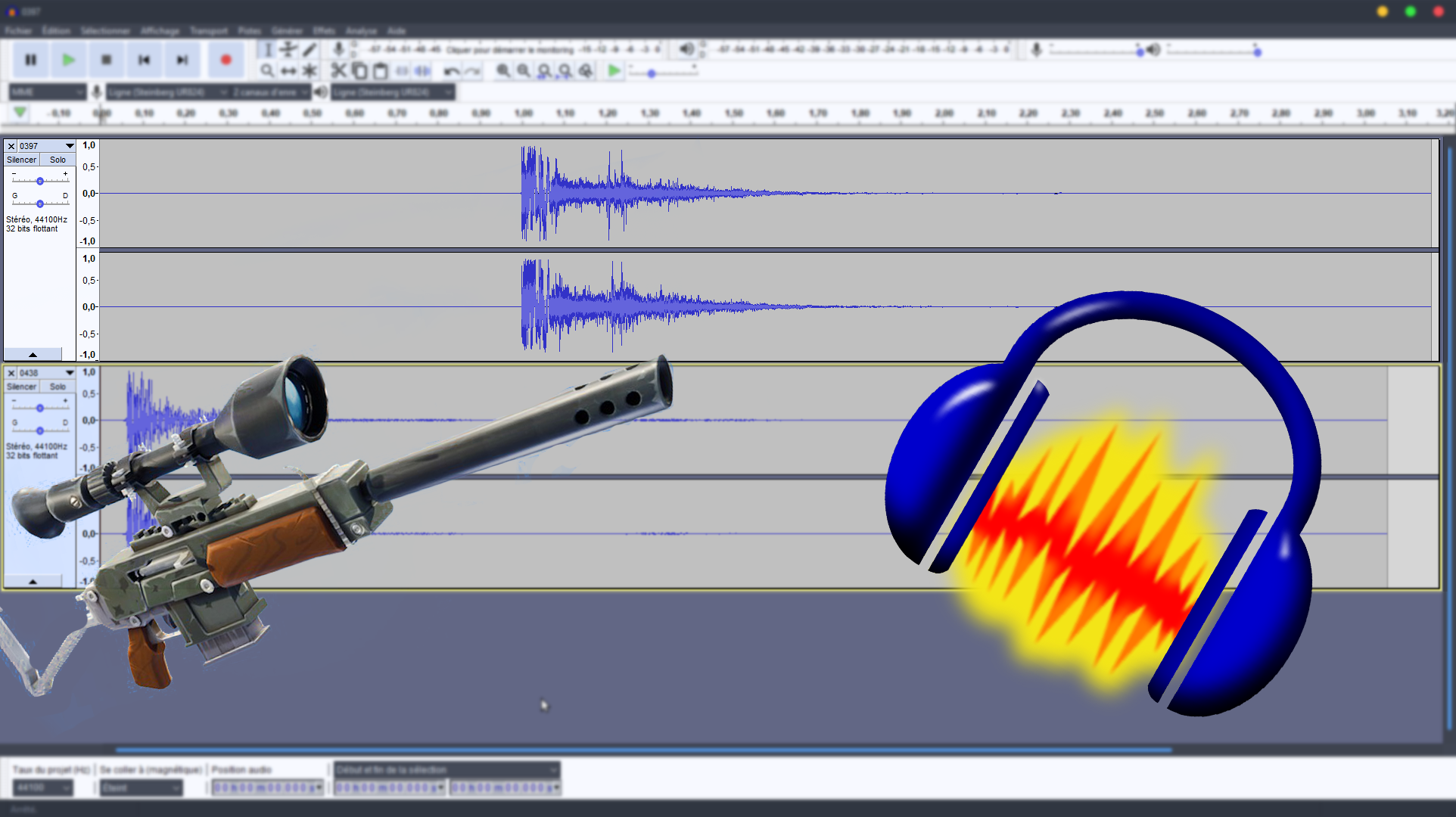This screenshot has width=1456, height=817.
Task: Open the playback device dropdown
Action: click(x=393, y=92)
